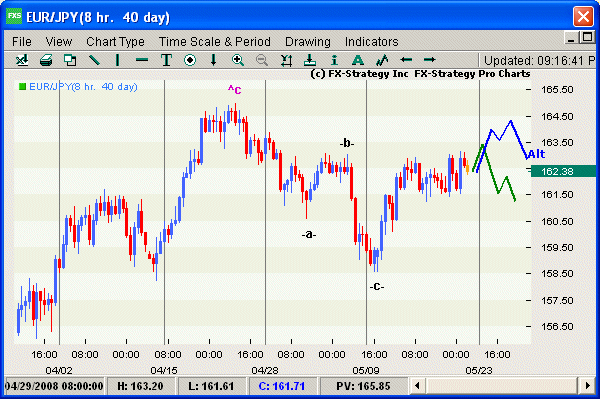Image resolution: width=600 pixels, height=399 pixels.
Task: Select the vertical line drawing tool
Action: (x=118, y=60)
